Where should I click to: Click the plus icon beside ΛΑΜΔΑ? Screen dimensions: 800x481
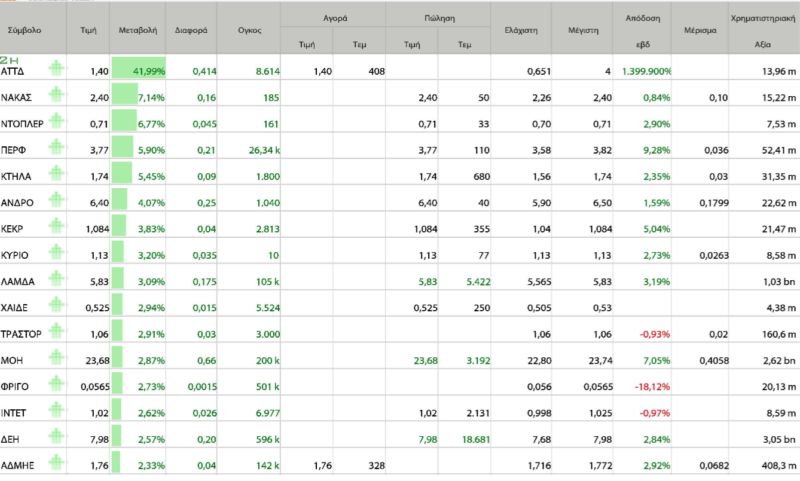[x=57, y=281]
